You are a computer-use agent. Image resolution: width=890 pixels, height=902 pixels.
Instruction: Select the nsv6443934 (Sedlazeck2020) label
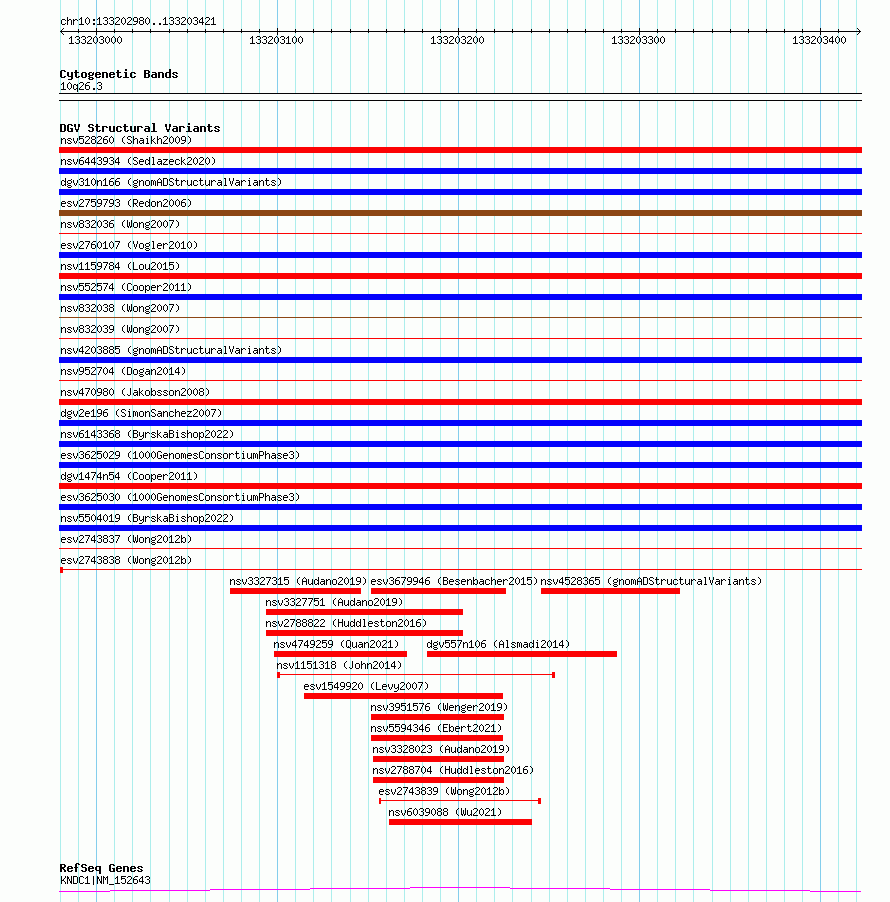(x=138, y=161)
